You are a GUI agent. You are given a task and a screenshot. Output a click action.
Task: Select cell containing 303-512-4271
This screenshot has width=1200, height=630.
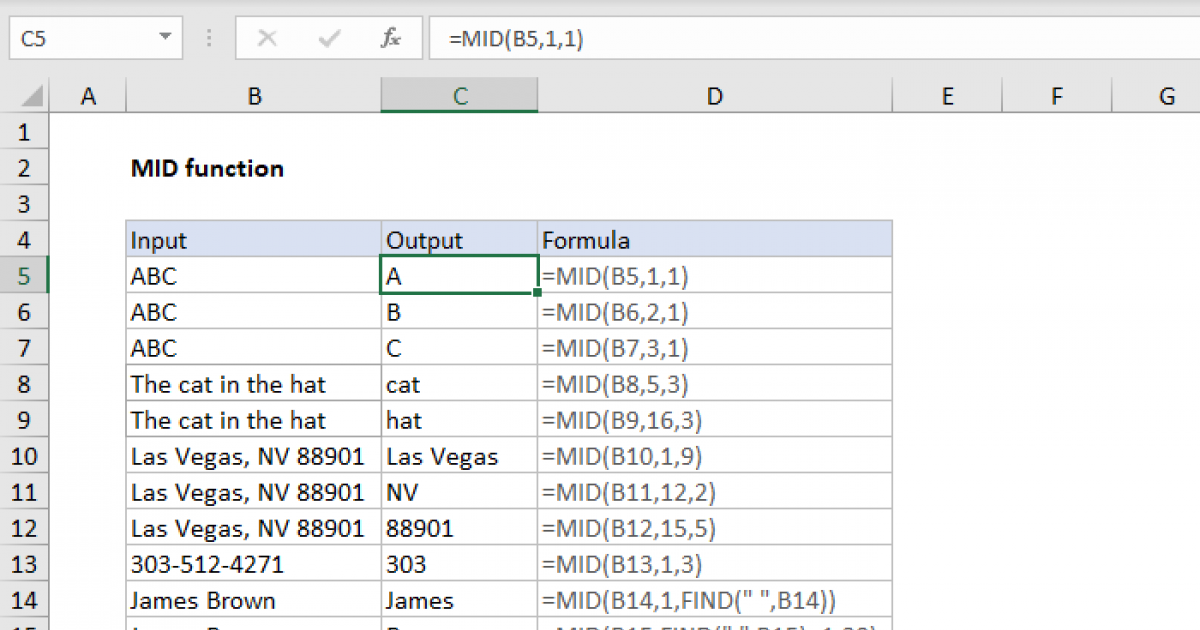pos(253,564)
